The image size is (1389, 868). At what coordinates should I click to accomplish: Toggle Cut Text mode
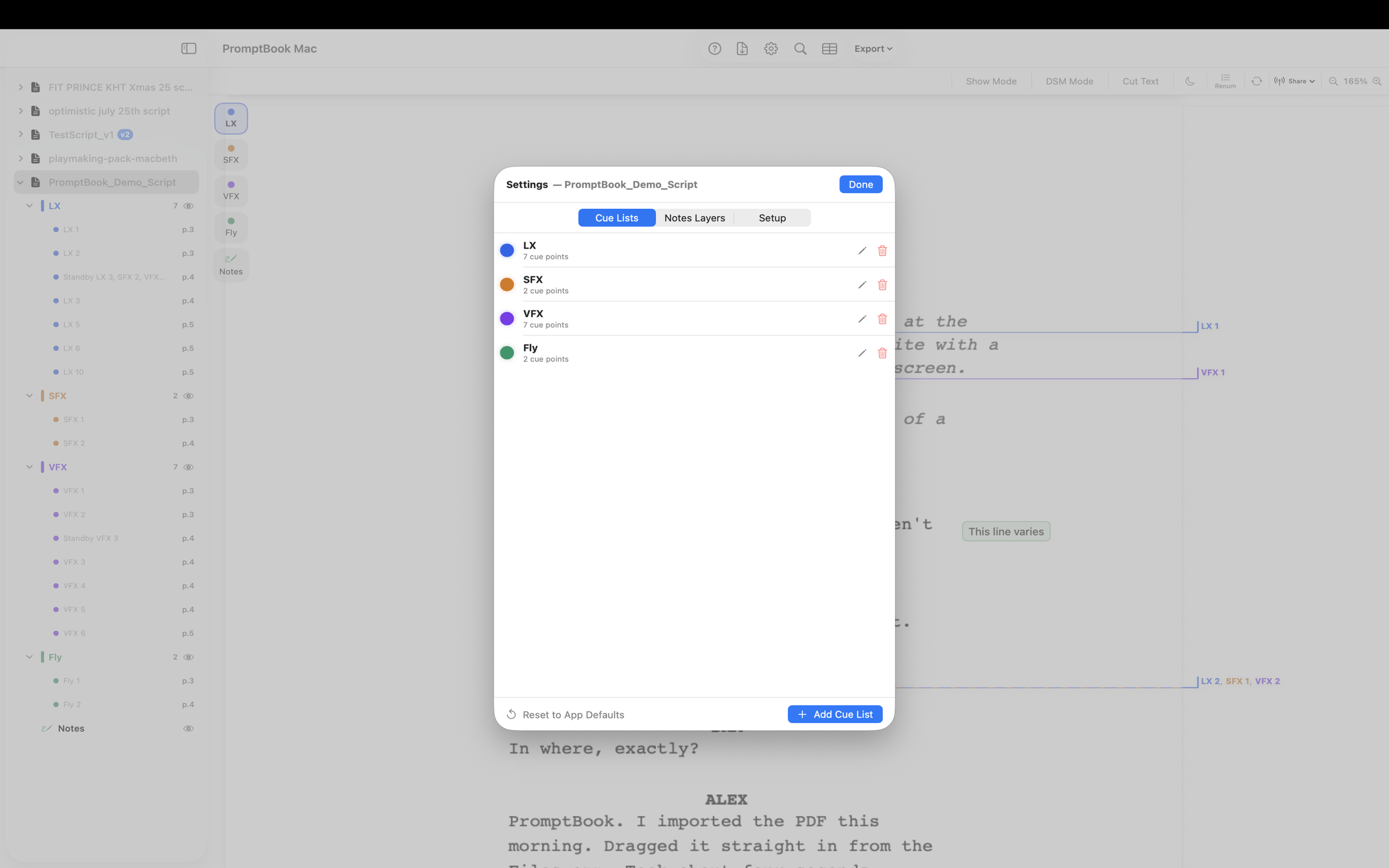click(1140, 81)
